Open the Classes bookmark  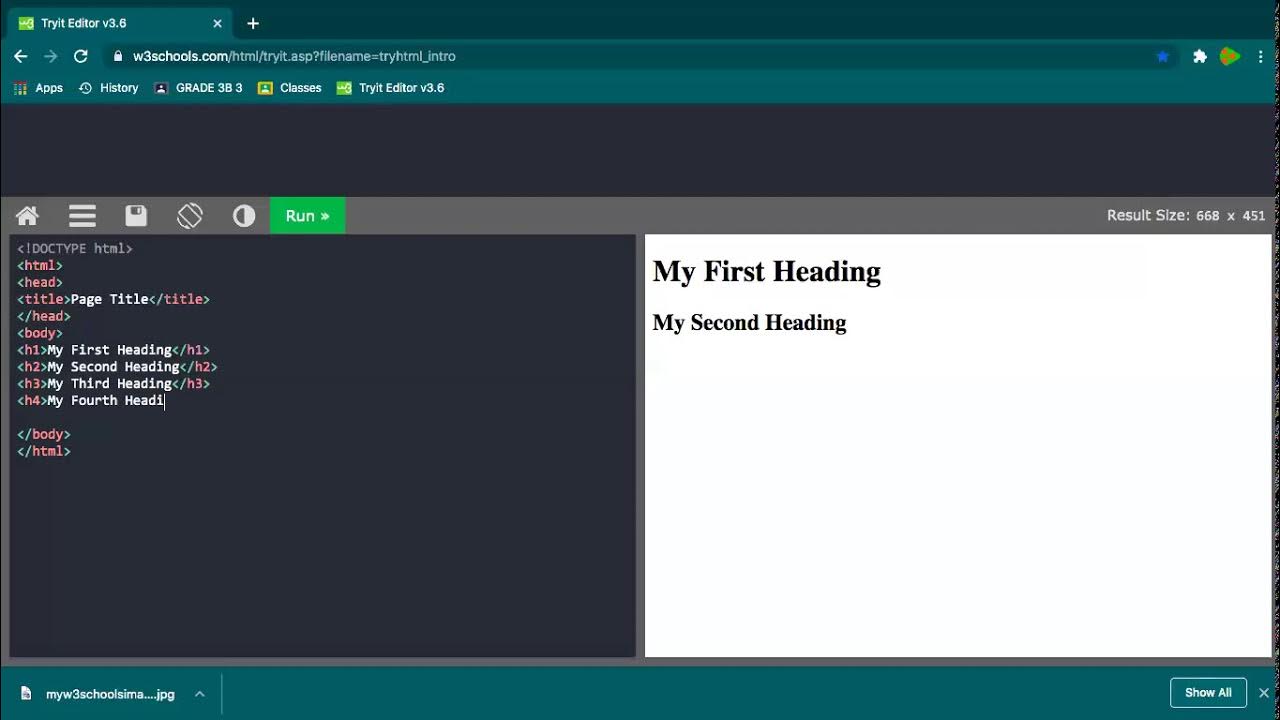click(290, 88)
